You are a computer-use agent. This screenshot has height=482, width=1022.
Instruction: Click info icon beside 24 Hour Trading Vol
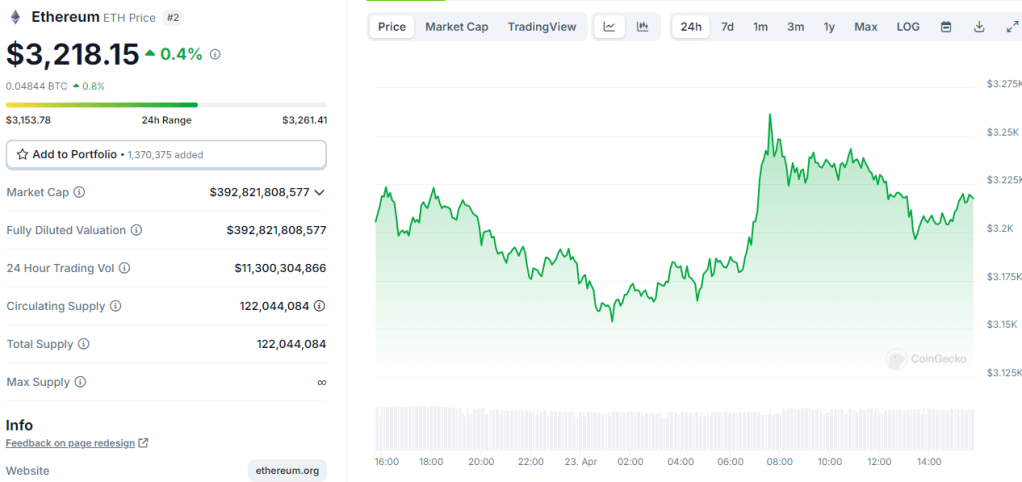[125, 268]
